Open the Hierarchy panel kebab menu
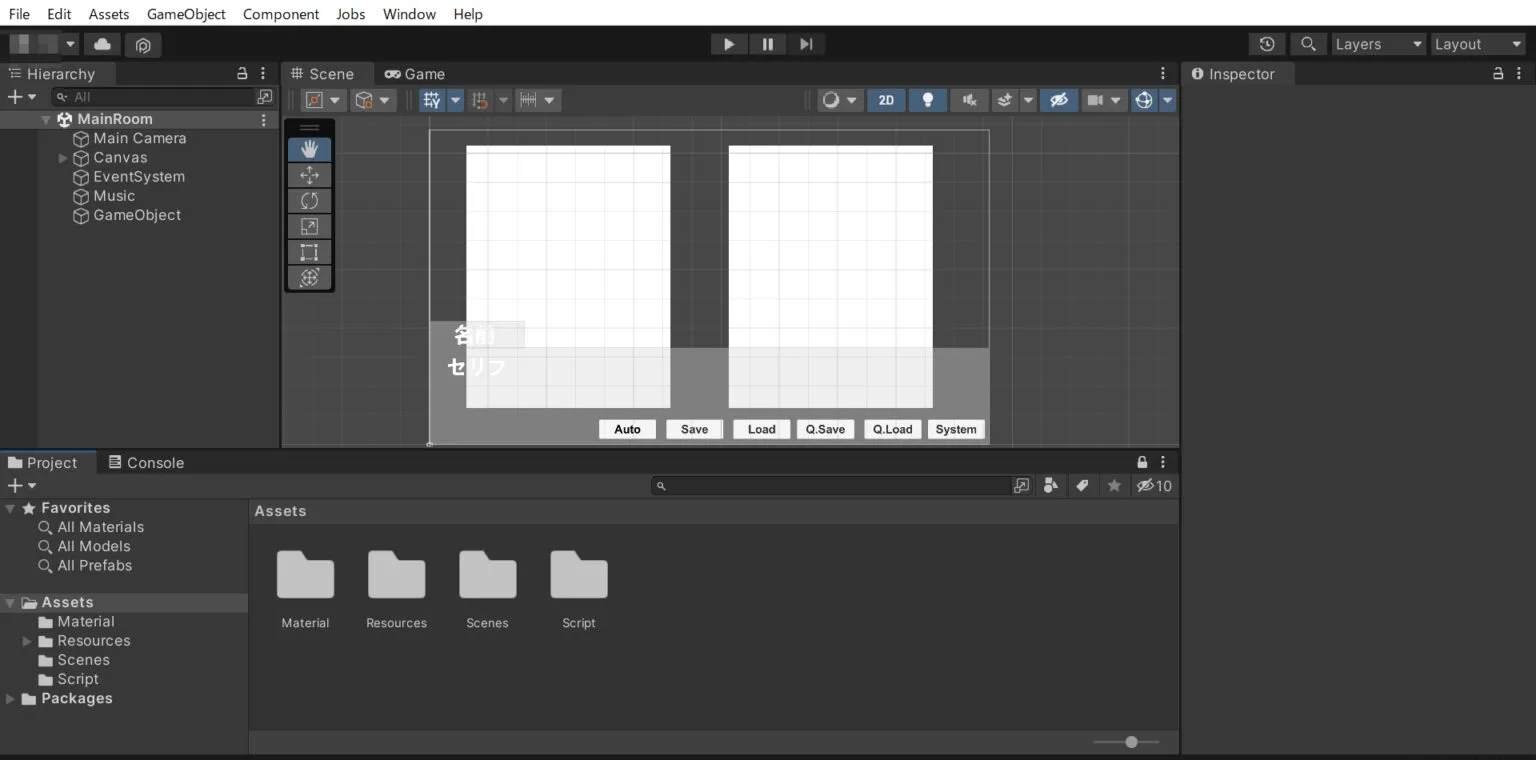This screenshot has width=1536, height=760. pyautogui.click(x=263, y=74)
